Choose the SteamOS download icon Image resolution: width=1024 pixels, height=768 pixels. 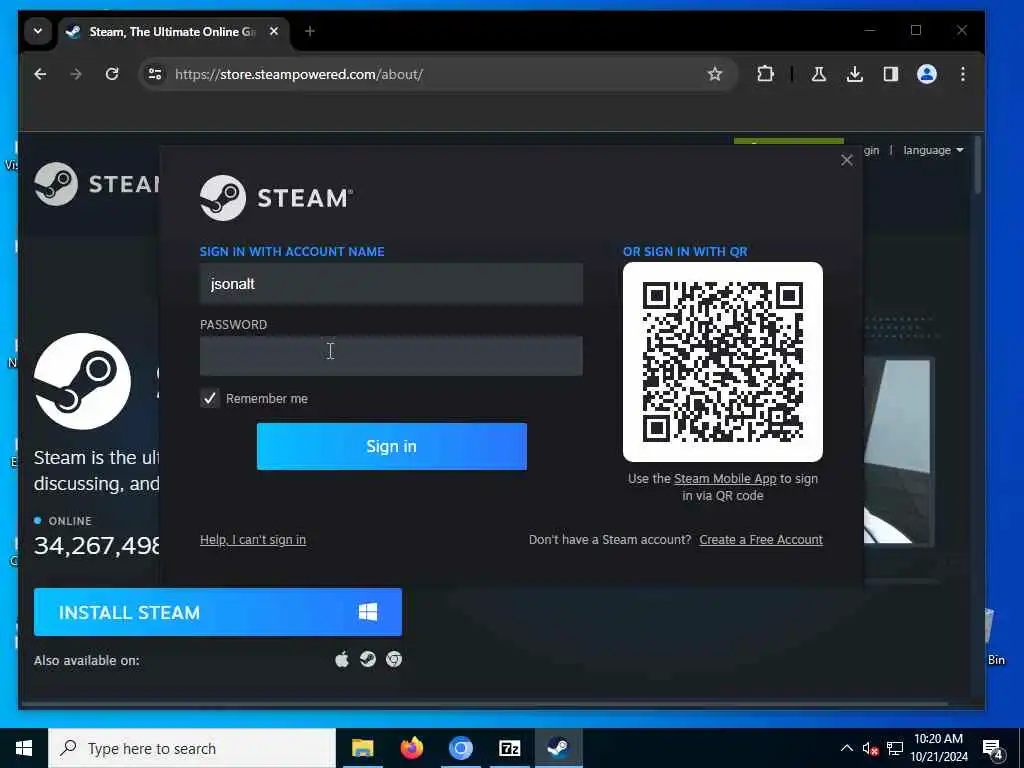click(x=368, y=660)
